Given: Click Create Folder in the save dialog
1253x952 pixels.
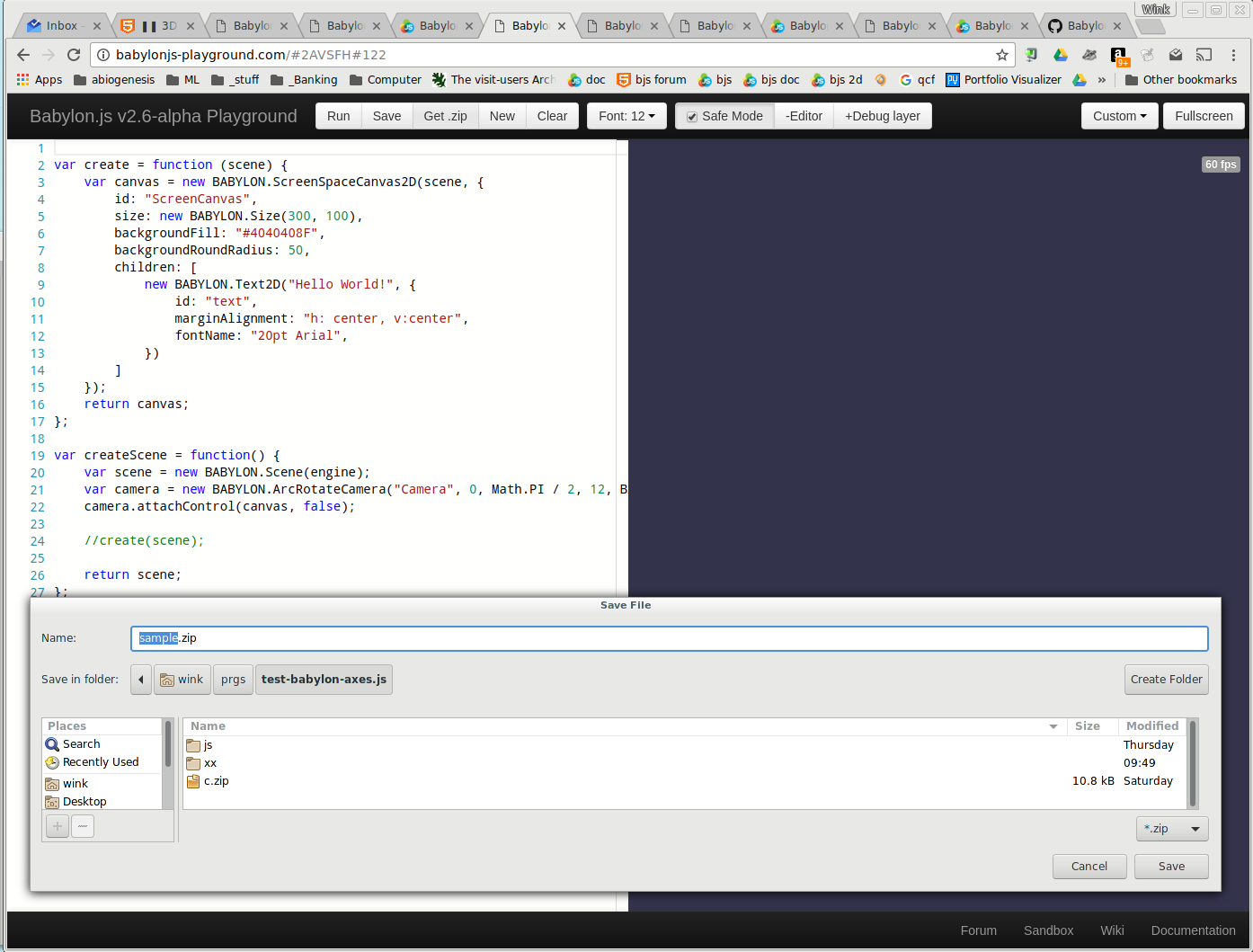Looking at the screenshot, I should pyautogui.click(x=1167, y=680).
